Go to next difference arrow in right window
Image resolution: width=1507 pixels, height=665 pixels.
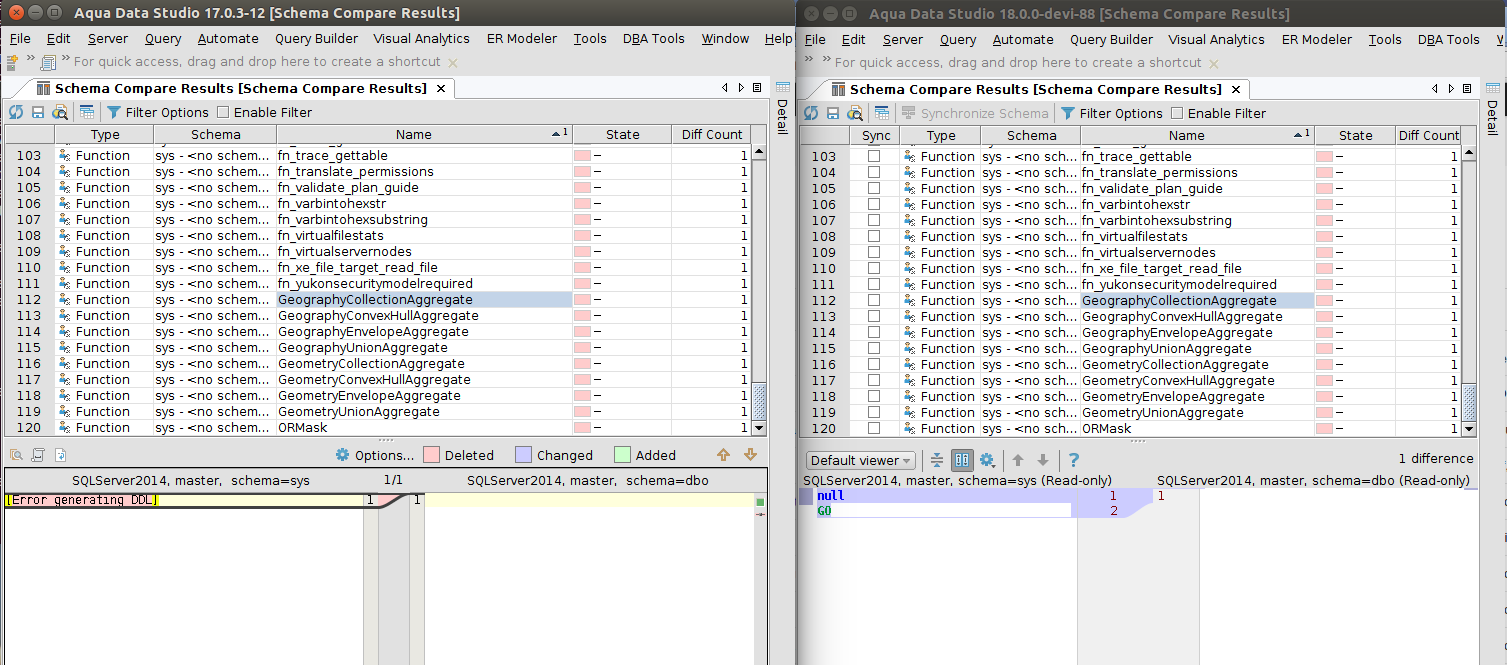(x=1042, y=460)
